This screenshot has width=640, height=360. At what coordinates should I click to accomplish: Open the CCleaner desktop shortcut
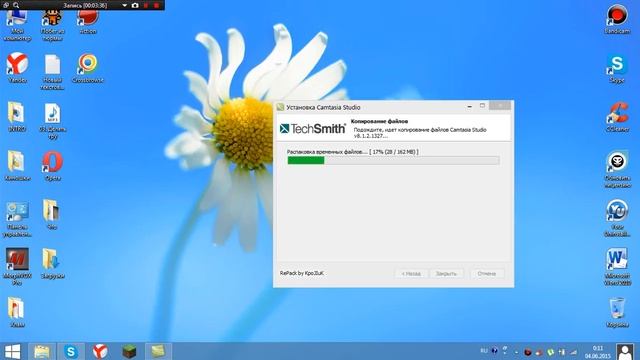click(x=617, y=117)
